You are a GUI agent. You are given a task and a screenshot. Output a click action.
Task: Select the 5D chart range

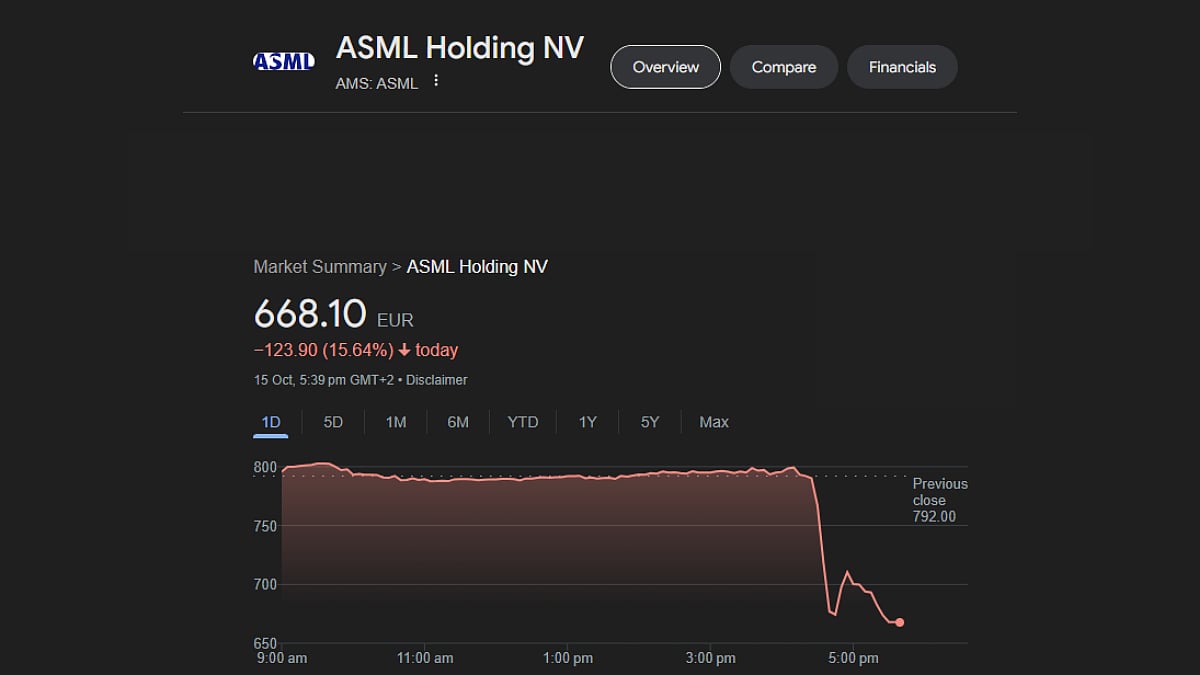[x=333, y=422]
